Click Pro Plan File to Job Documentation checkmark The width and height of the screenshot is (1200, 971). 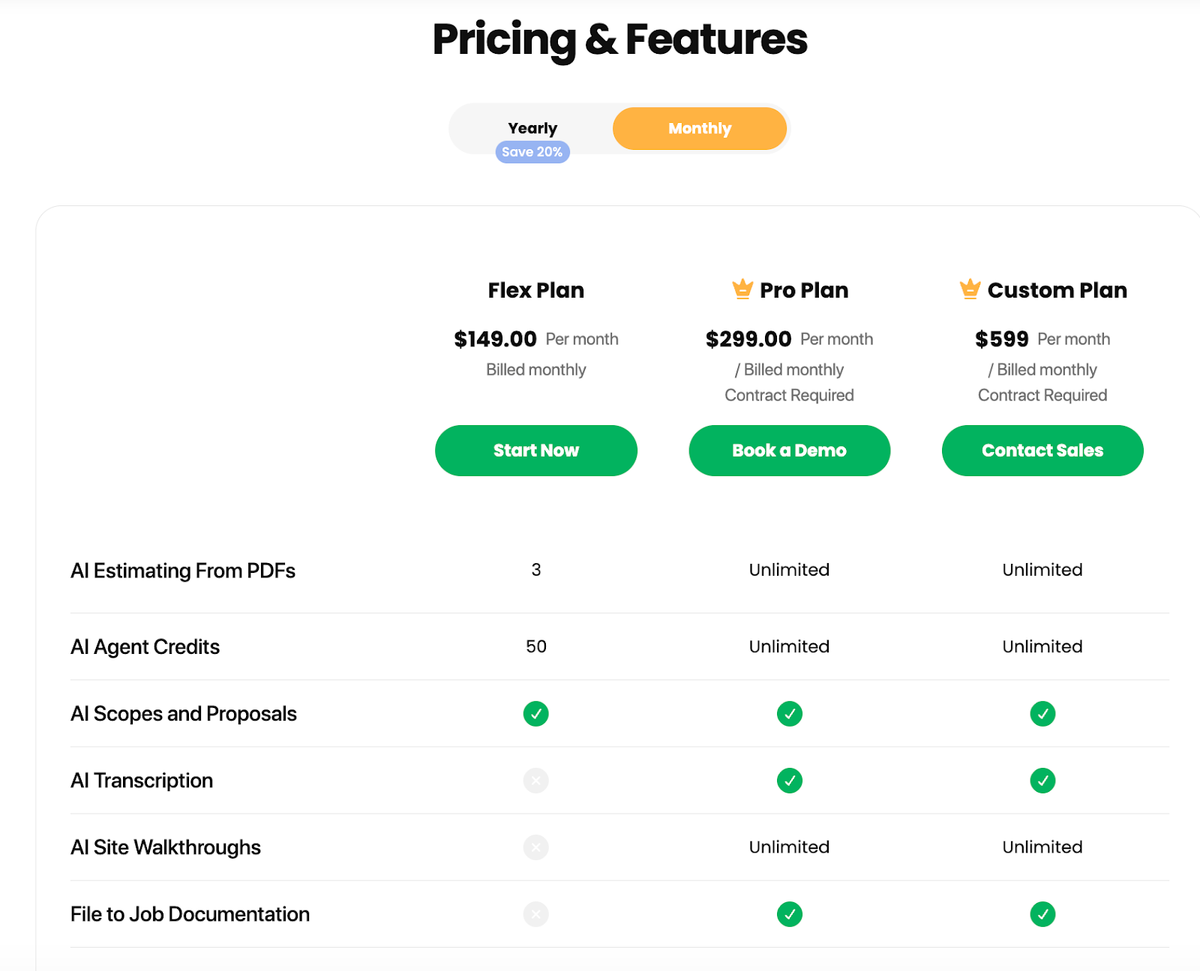click(x=790, y=914)
